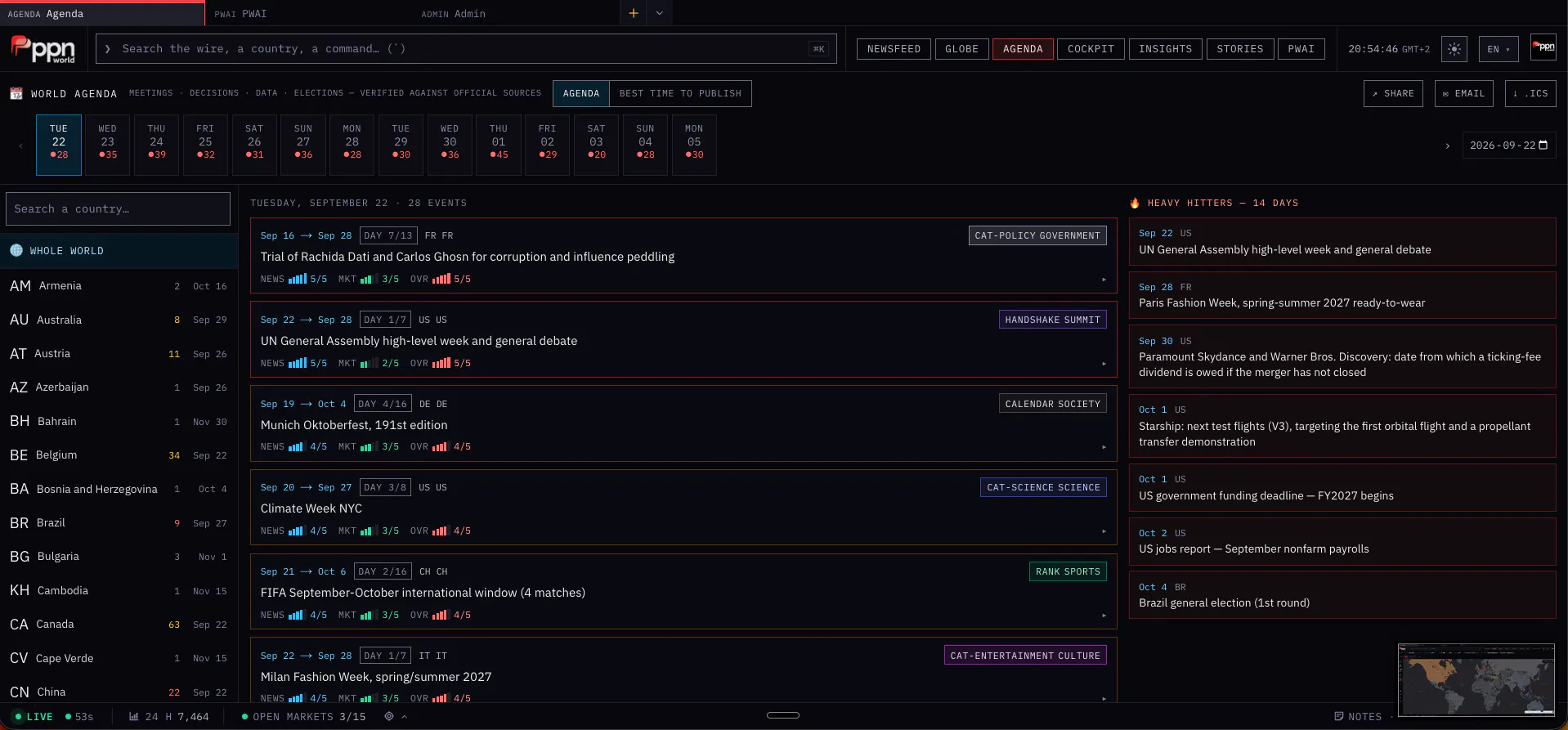Focus the Search a country field
The width and height of the screenshot is (1568, 730).
click(119, 208)
